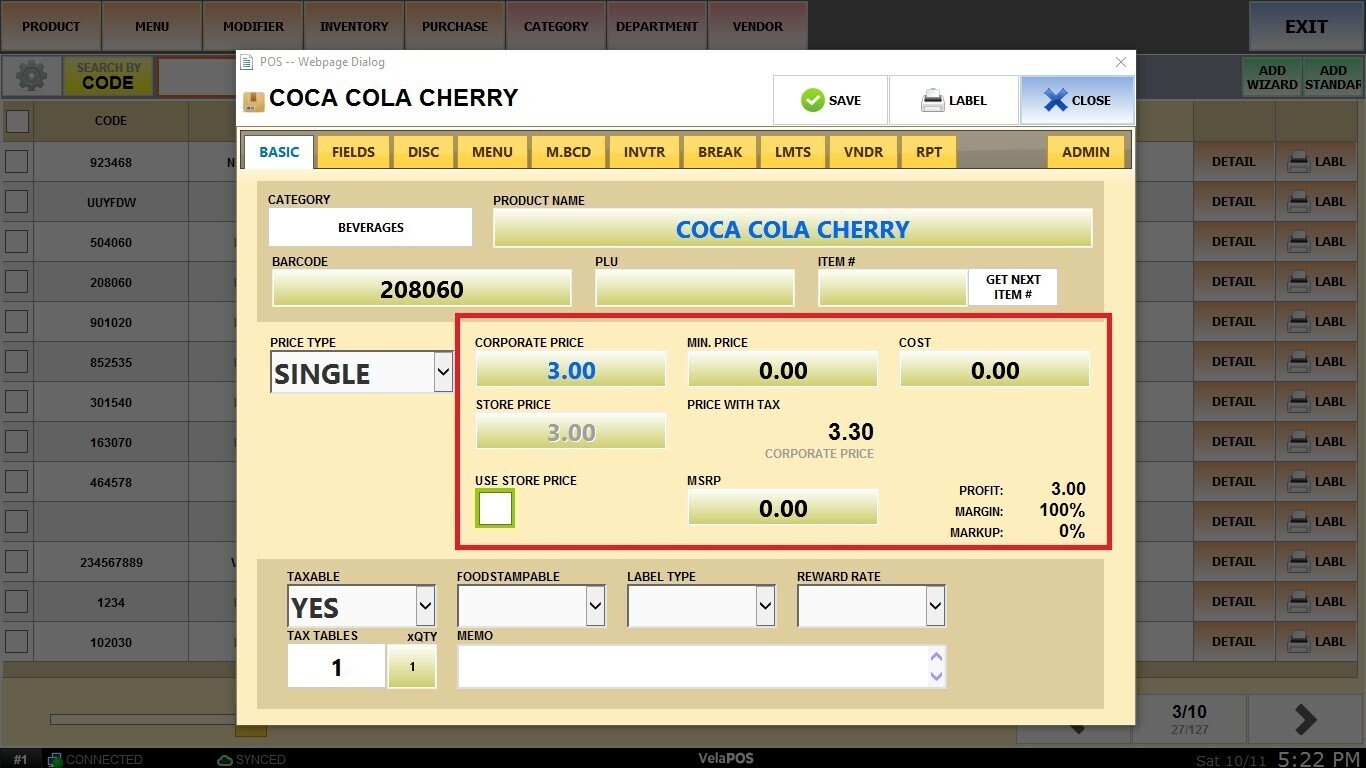
Task: Open the TAXABLE dropdown showing YES
Action: click(x=361, y=606)
